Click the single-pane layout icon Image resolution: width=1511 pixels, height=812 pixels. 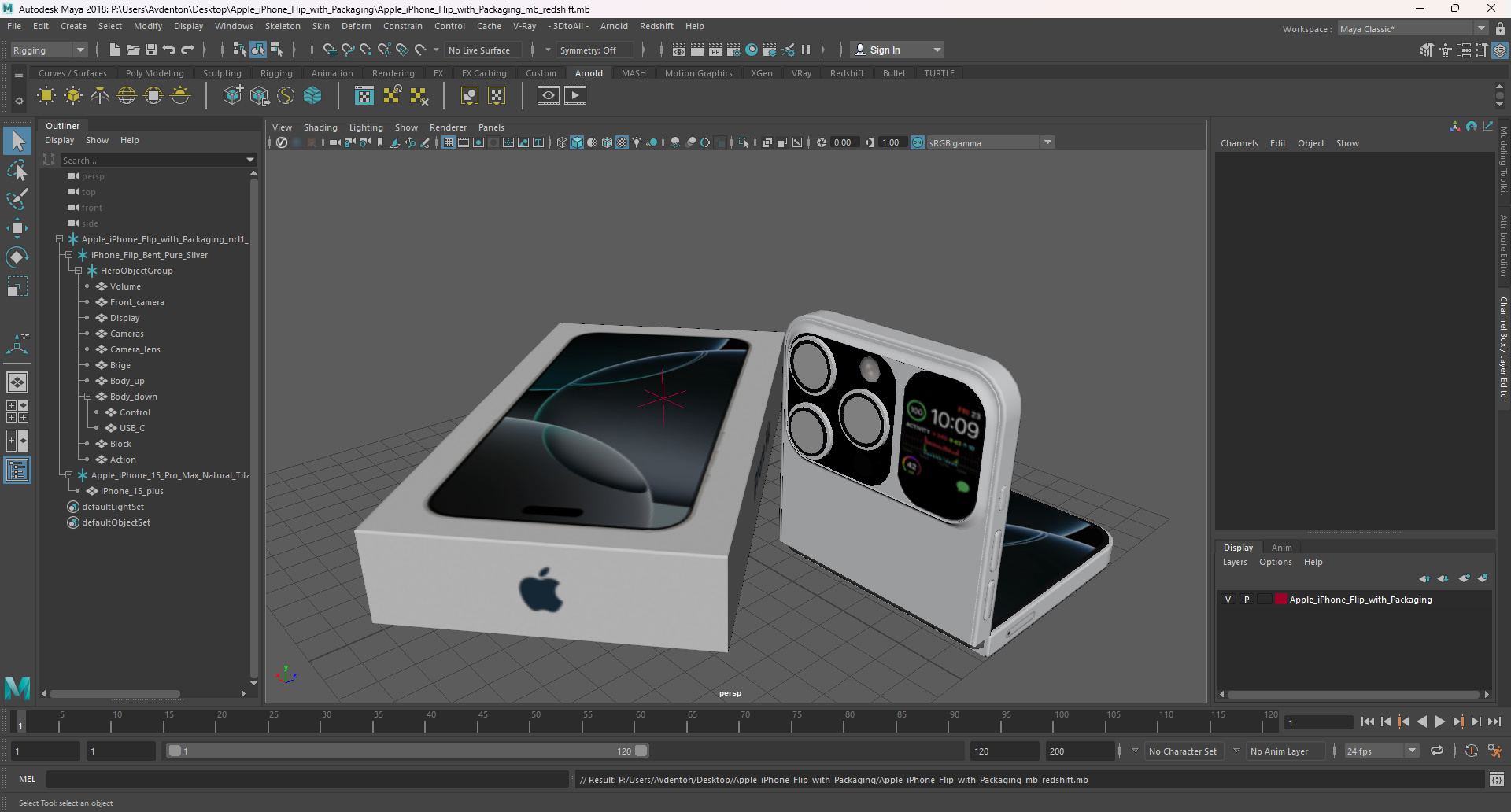coord(17,382)
